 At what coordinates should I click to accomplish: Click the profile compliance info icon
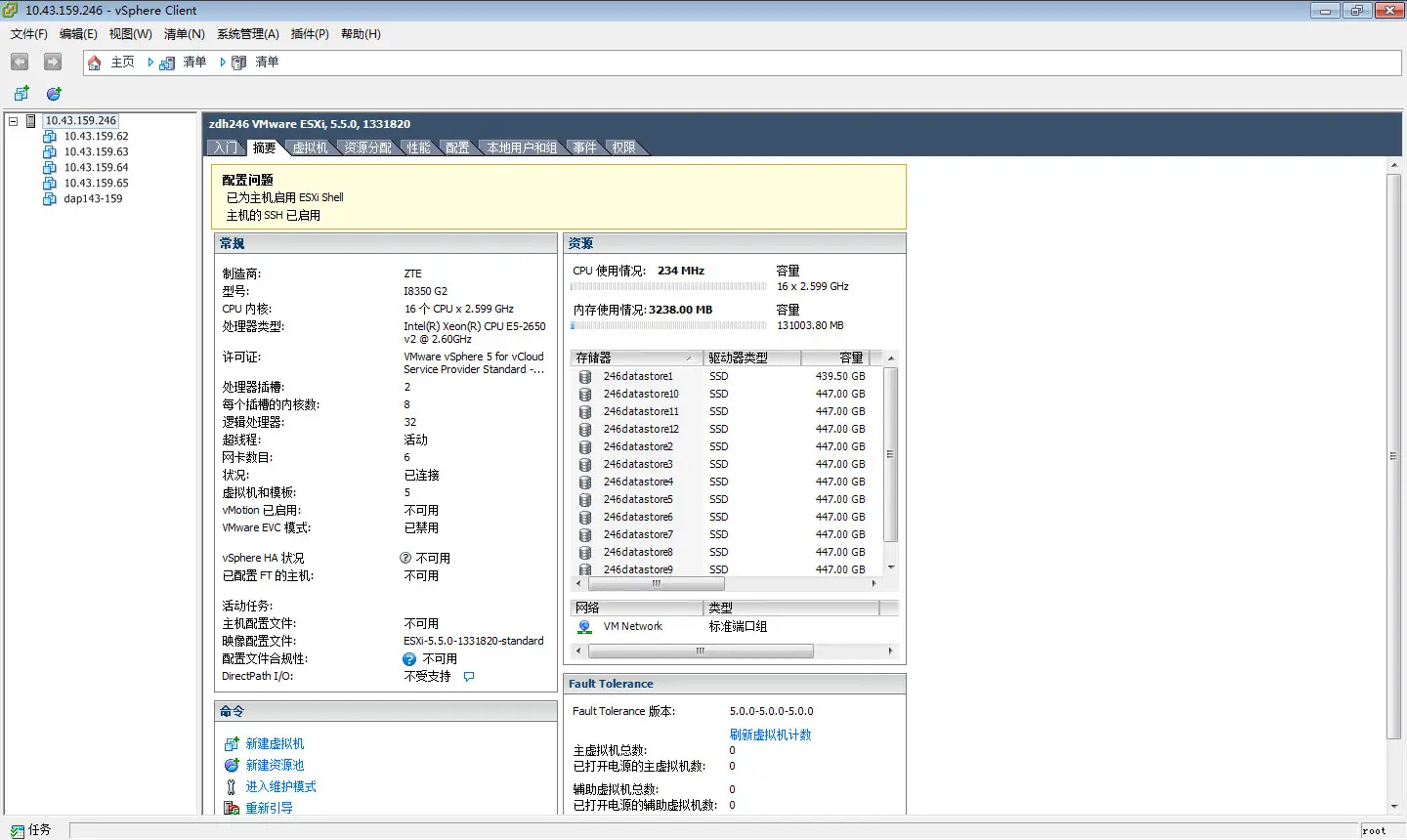click(x=409, y=659)
